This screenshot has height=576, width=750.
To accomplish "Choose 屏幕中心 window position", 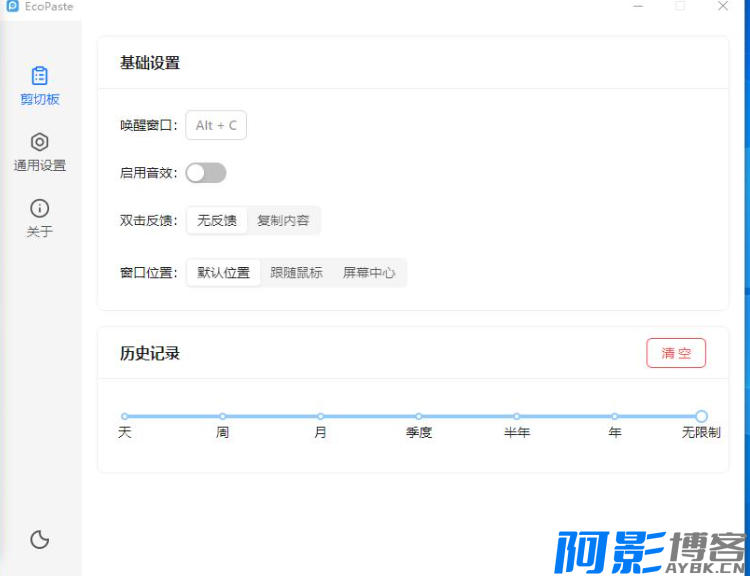I will pos(369,273).
